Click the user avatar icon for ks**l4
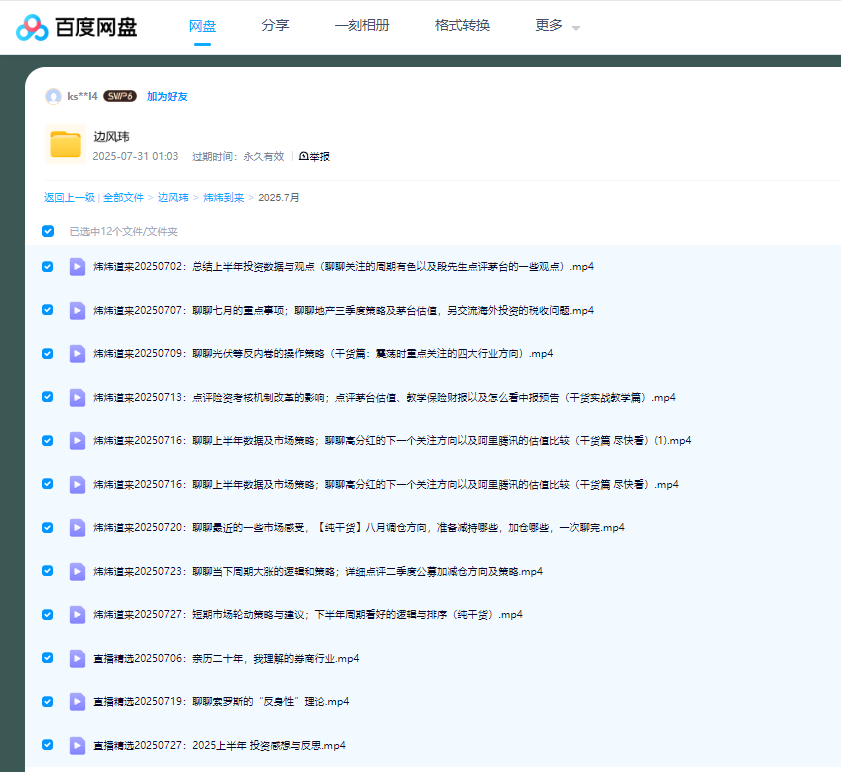 [53, 96]
